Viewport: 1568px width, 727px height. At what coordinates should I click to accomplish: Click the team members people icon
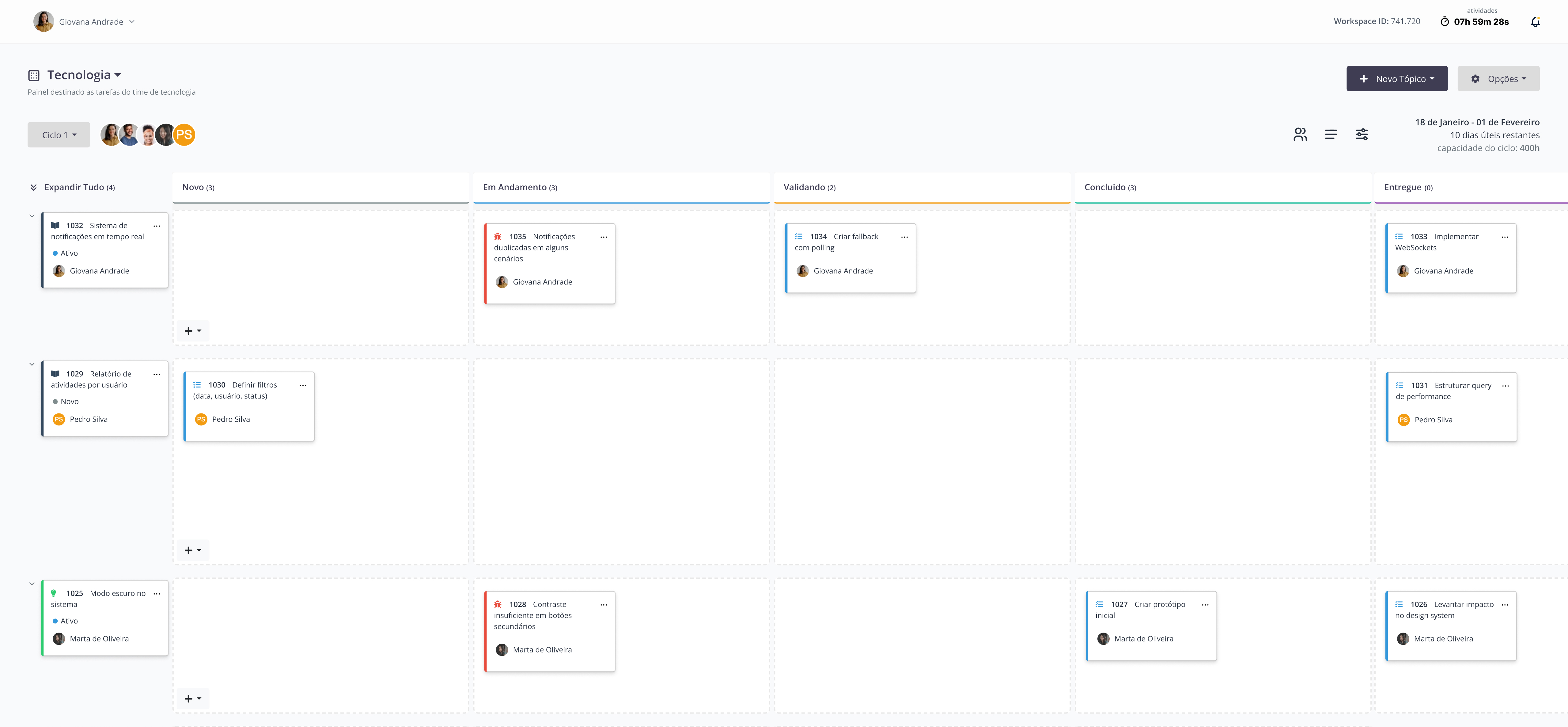1300,135
